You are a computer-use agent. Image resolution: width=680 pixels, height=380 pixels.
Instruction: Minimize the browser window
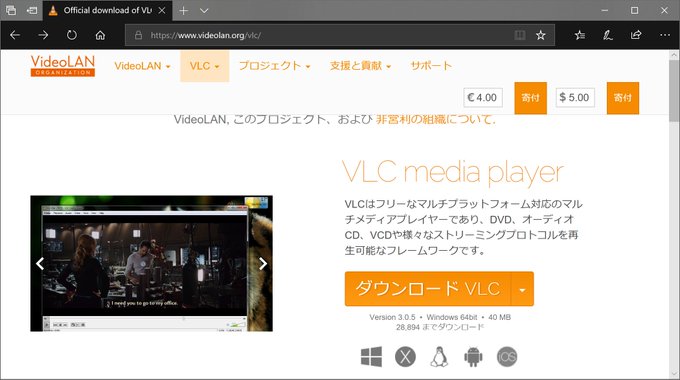click(x=605, y=10)
